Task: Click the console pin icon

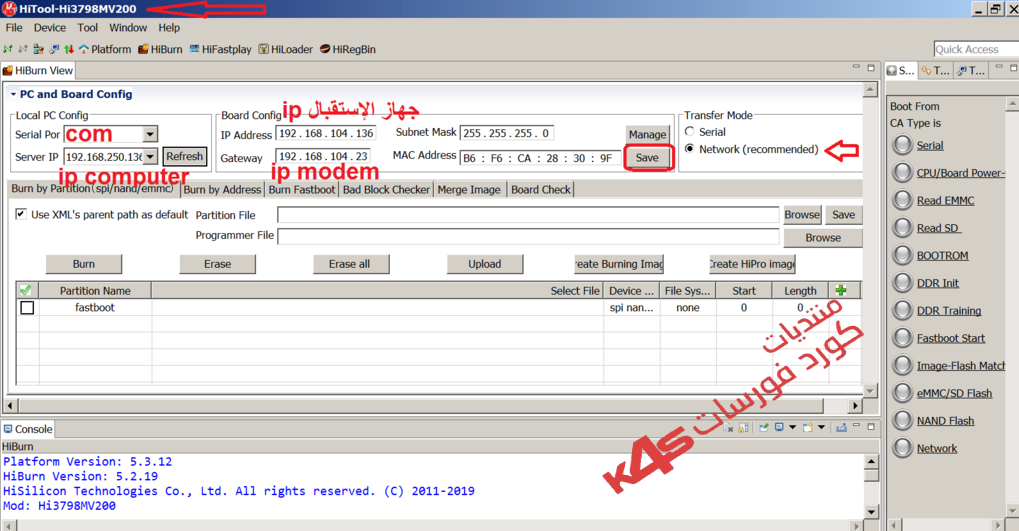Action: point(764,428)
